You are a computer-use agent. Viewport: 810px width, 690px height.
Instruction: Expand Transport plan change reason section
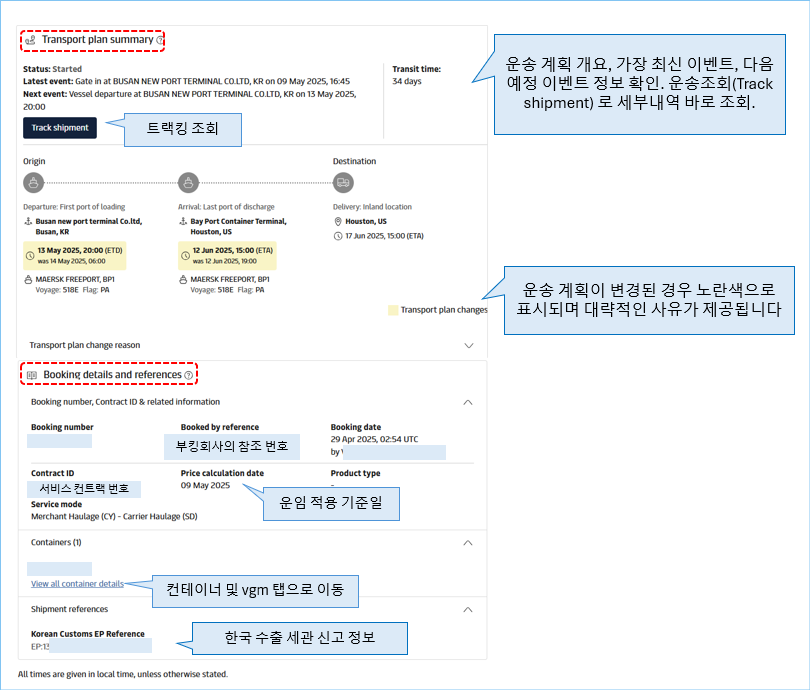click(469, 346)
